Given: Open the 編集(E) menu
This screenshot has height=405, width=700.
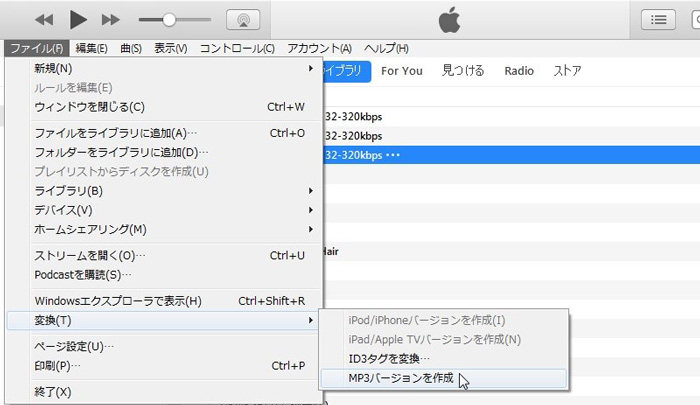Looking at the screenshot, I should [92, 48].
